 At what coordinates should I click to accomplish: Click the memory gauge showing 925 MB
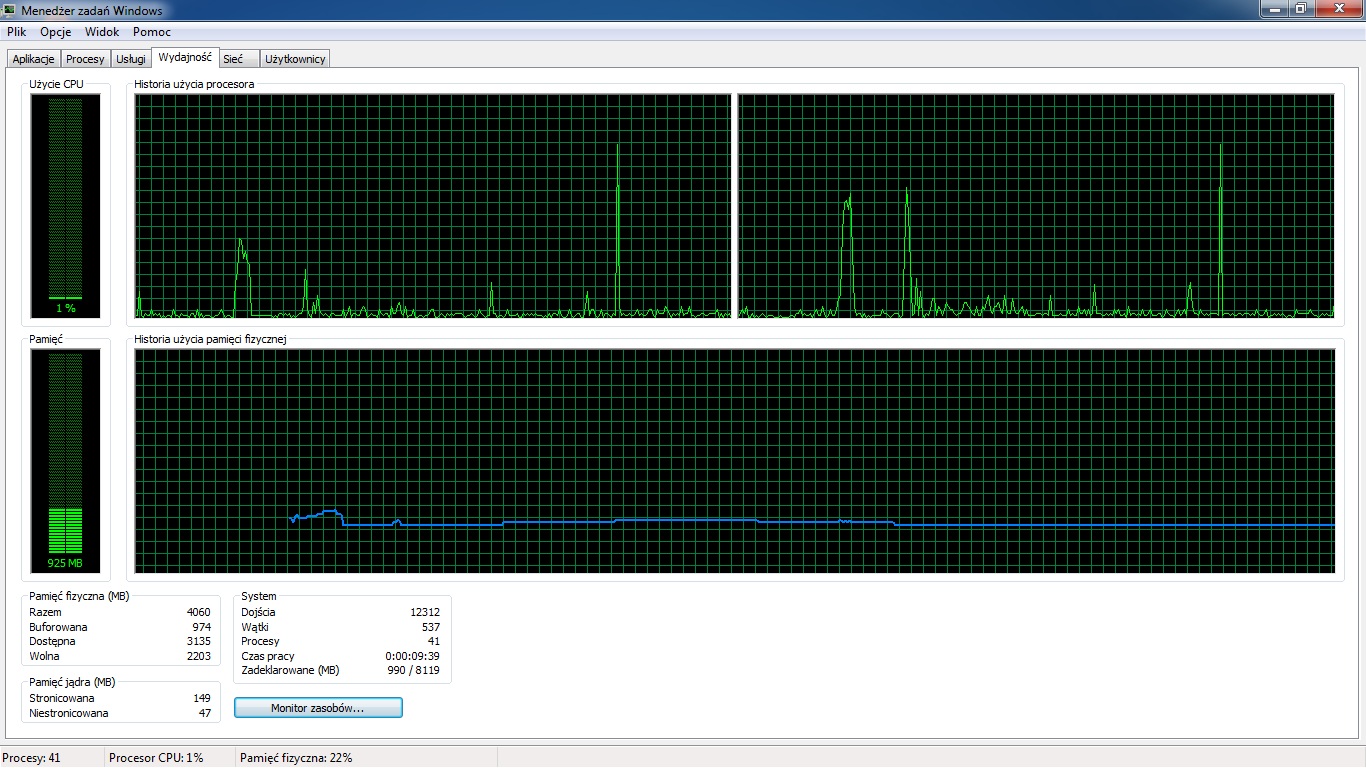pos(65,460)
